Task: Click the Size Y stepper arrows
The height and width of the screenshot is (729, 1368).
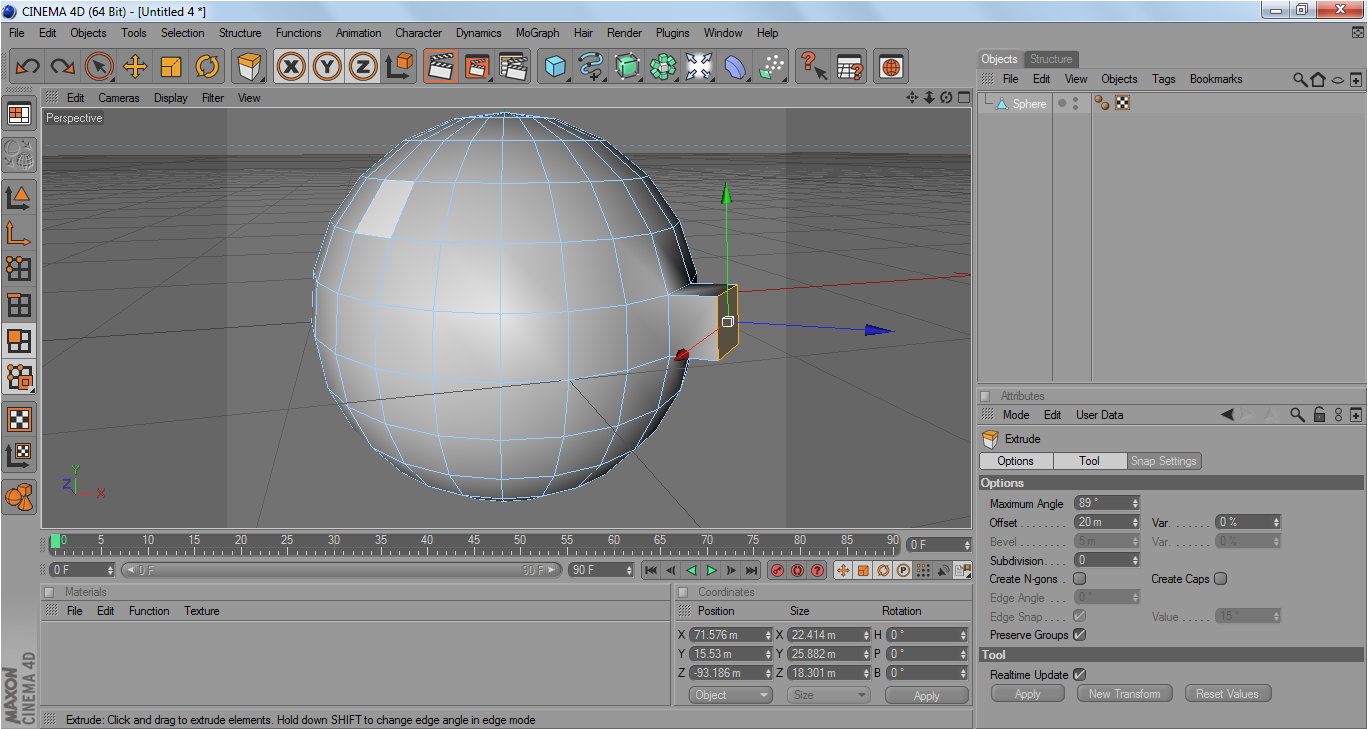Action: pos(866,654)
